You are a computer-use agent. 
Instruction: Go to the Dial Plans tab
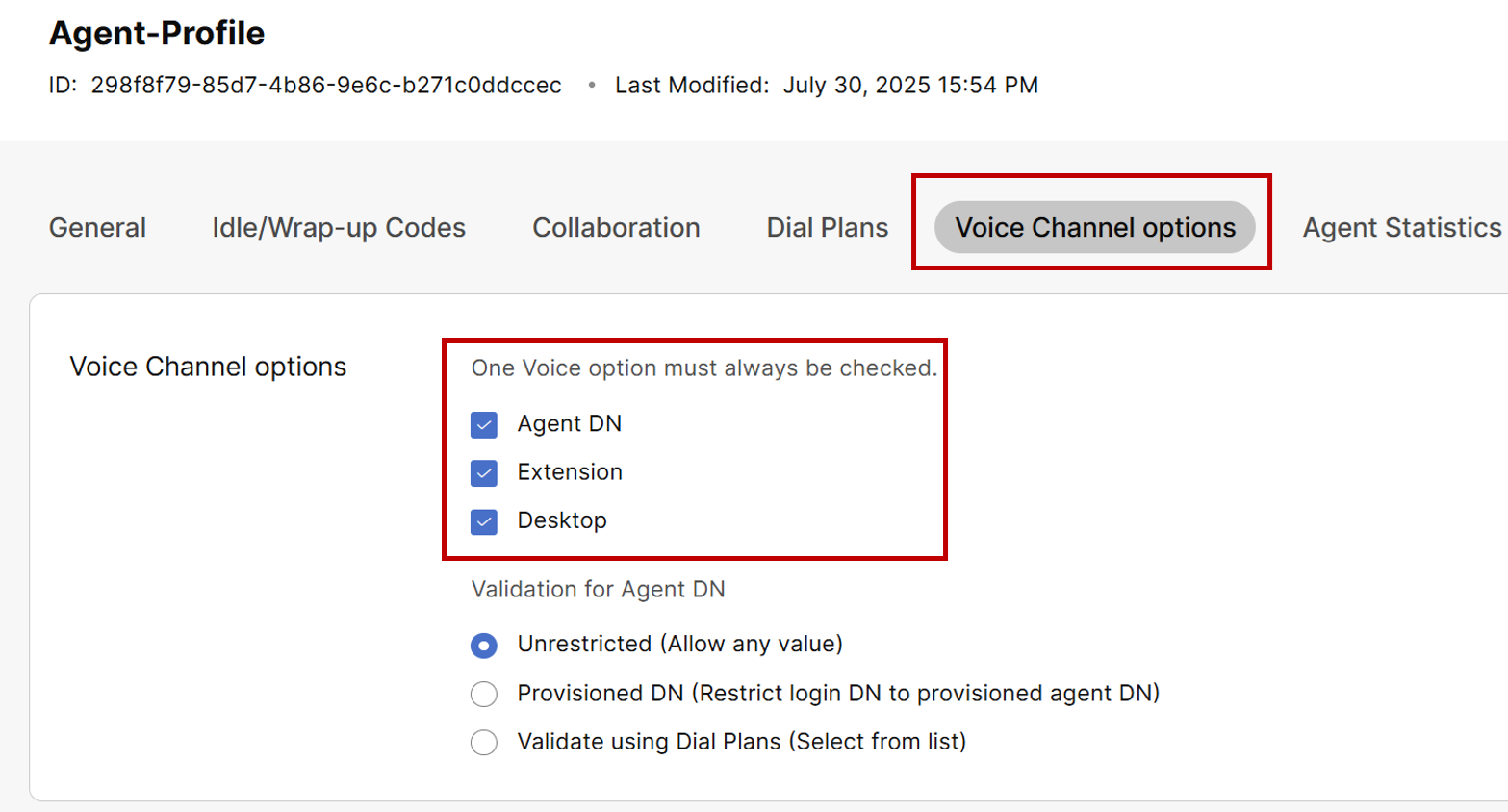827,228
